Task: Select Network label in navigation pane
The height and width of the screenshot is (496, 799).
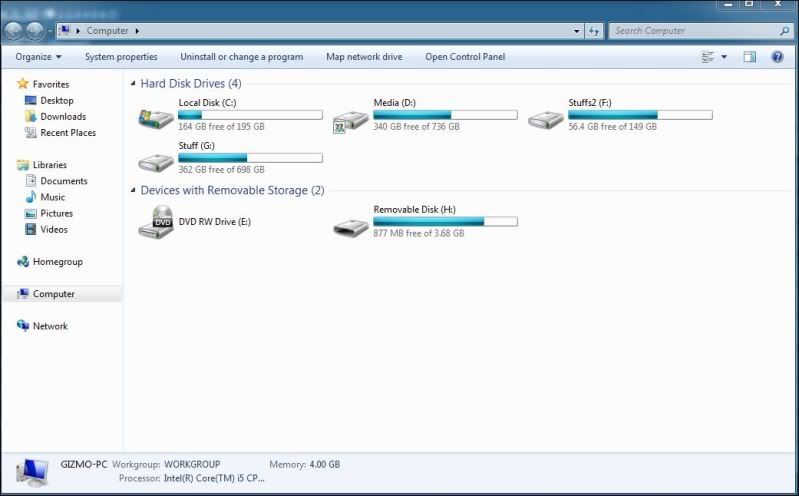Action: coord(50,326)
